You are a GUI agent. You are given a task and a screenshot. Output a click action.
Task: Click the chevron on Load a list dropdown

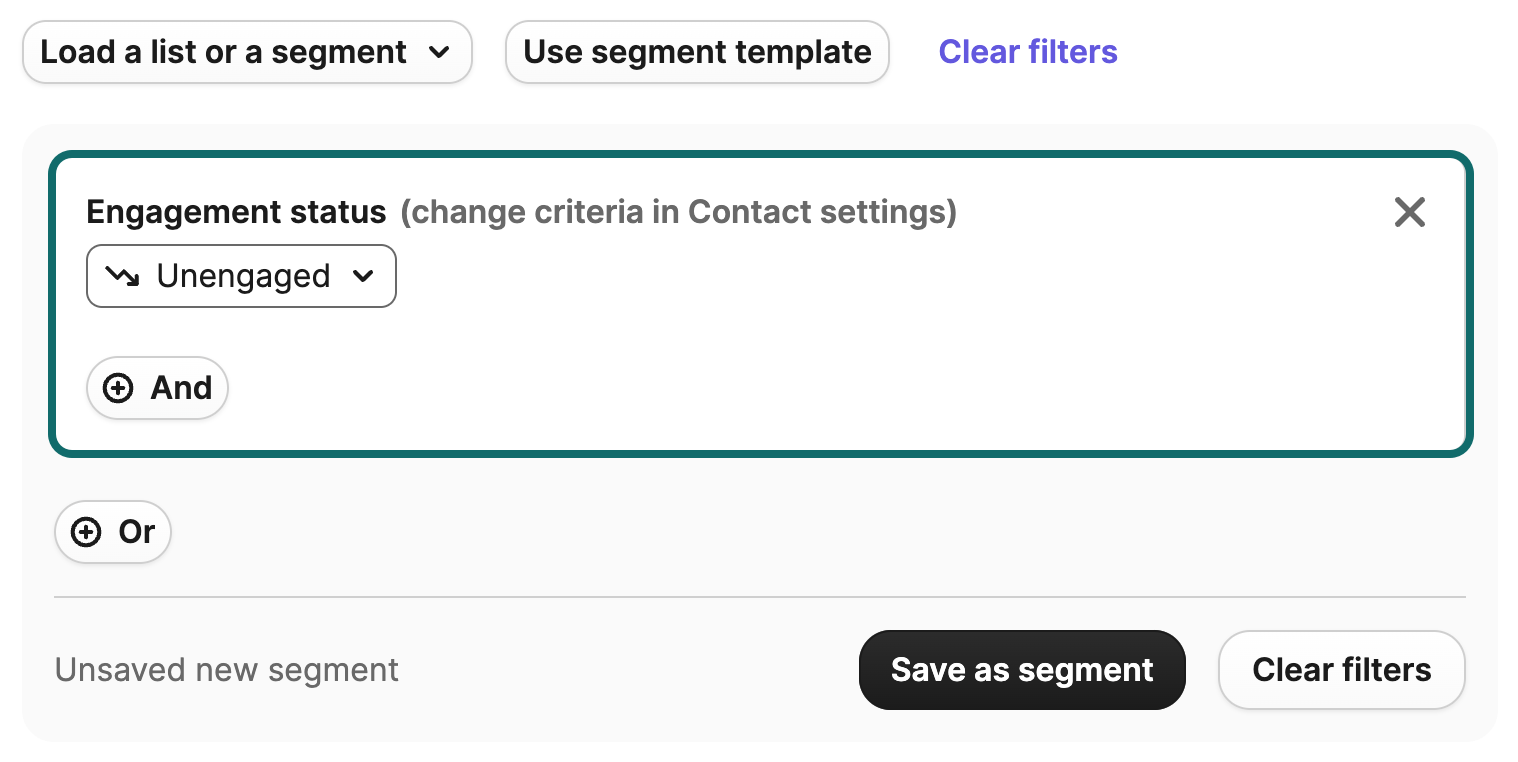point(440,52)
